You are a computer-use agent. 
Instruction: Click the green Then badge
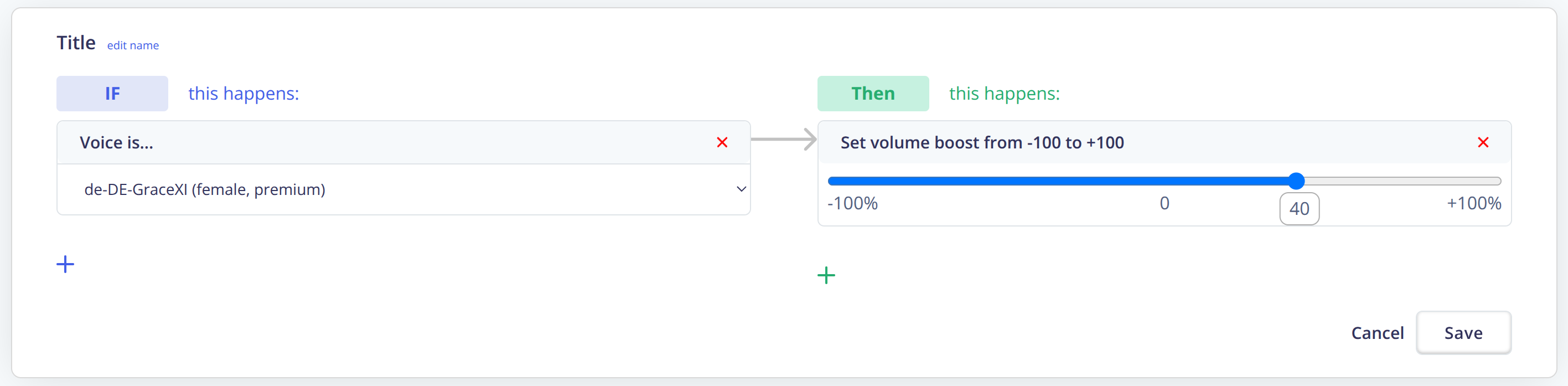873,94
